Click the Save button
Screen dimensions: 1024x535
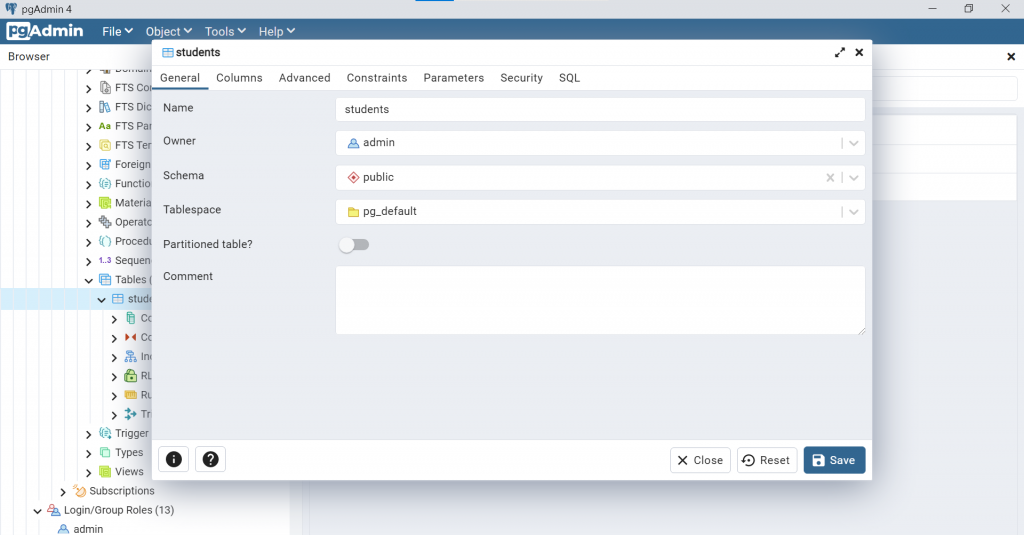point(834,460)
